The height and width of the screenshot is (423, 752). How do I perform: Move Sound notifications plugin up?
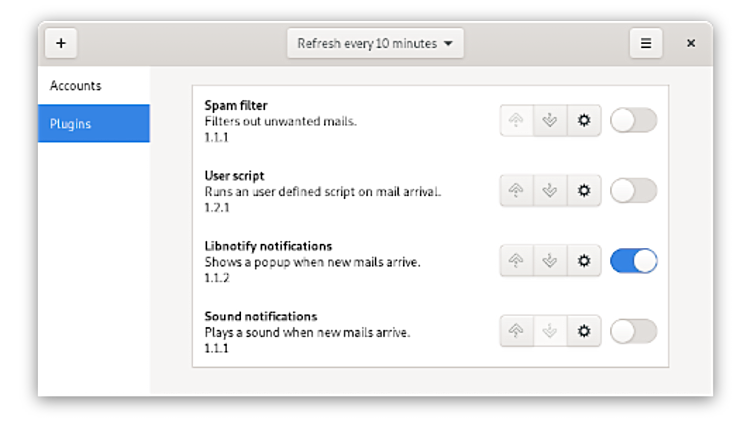click(x=517, y=331)
